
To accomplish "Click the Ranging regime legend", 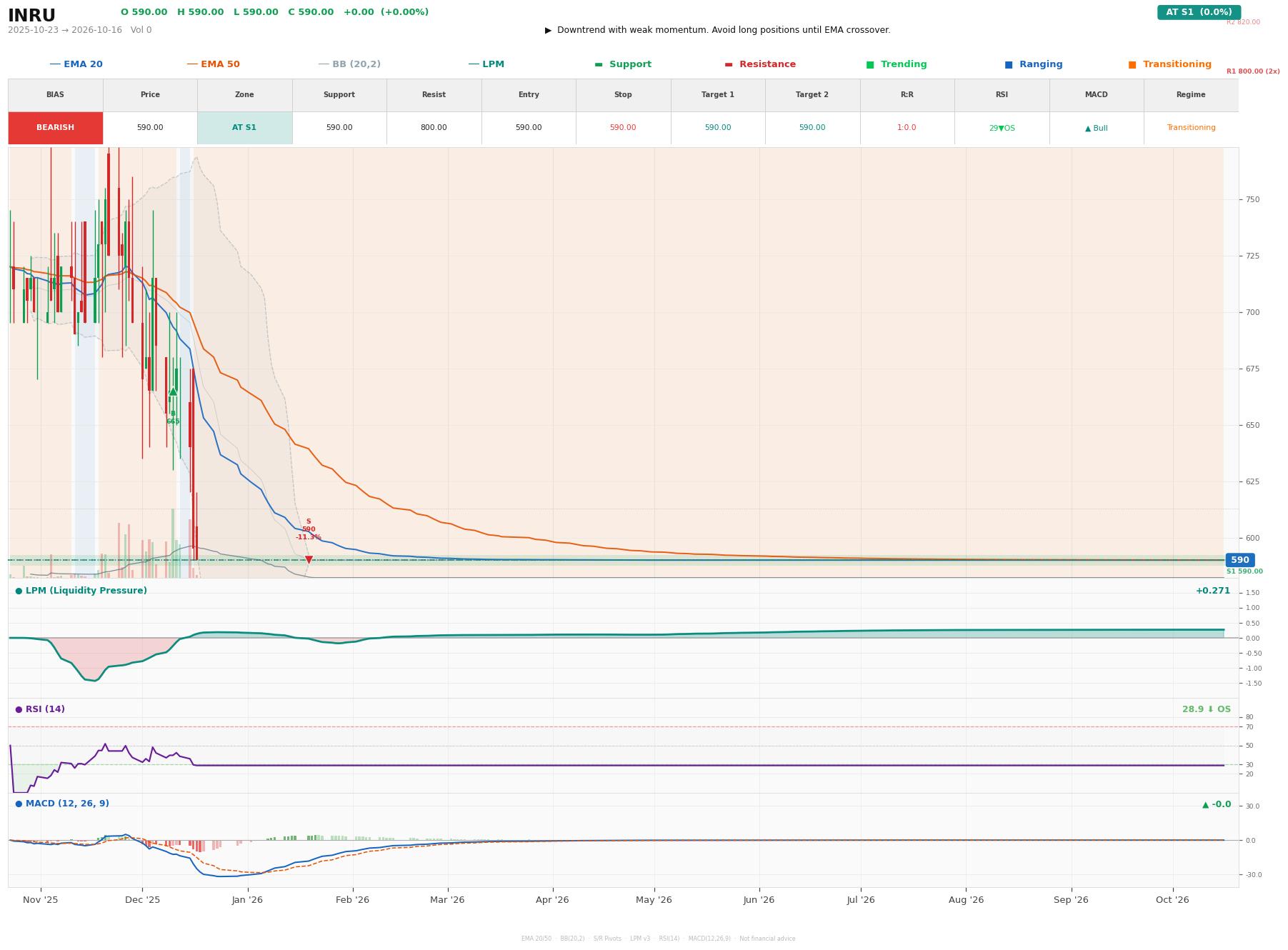I will (1033, 64).
